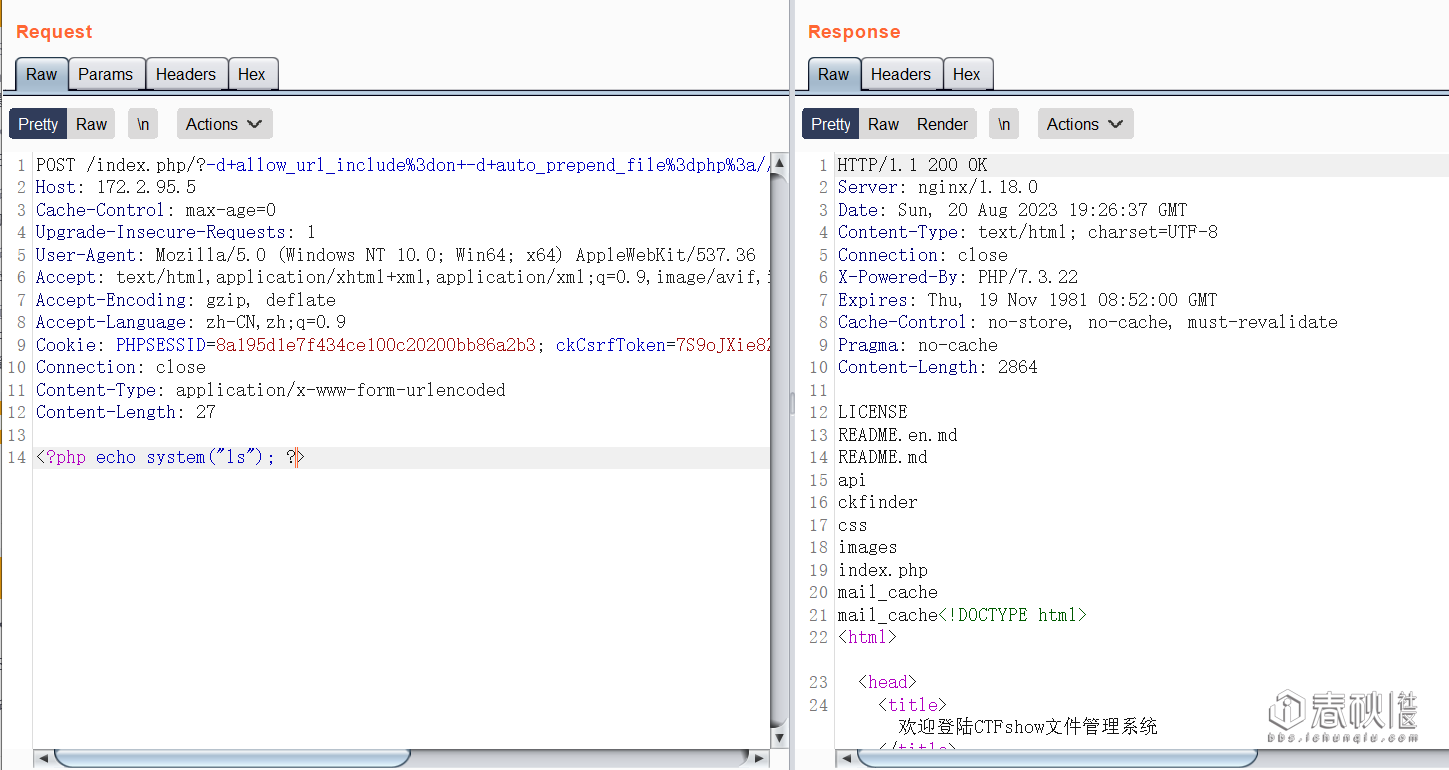Click the HTTP/1.1 200 OK status line
This screenshot has width=1449, height=770.
click(x=913, y=165)
